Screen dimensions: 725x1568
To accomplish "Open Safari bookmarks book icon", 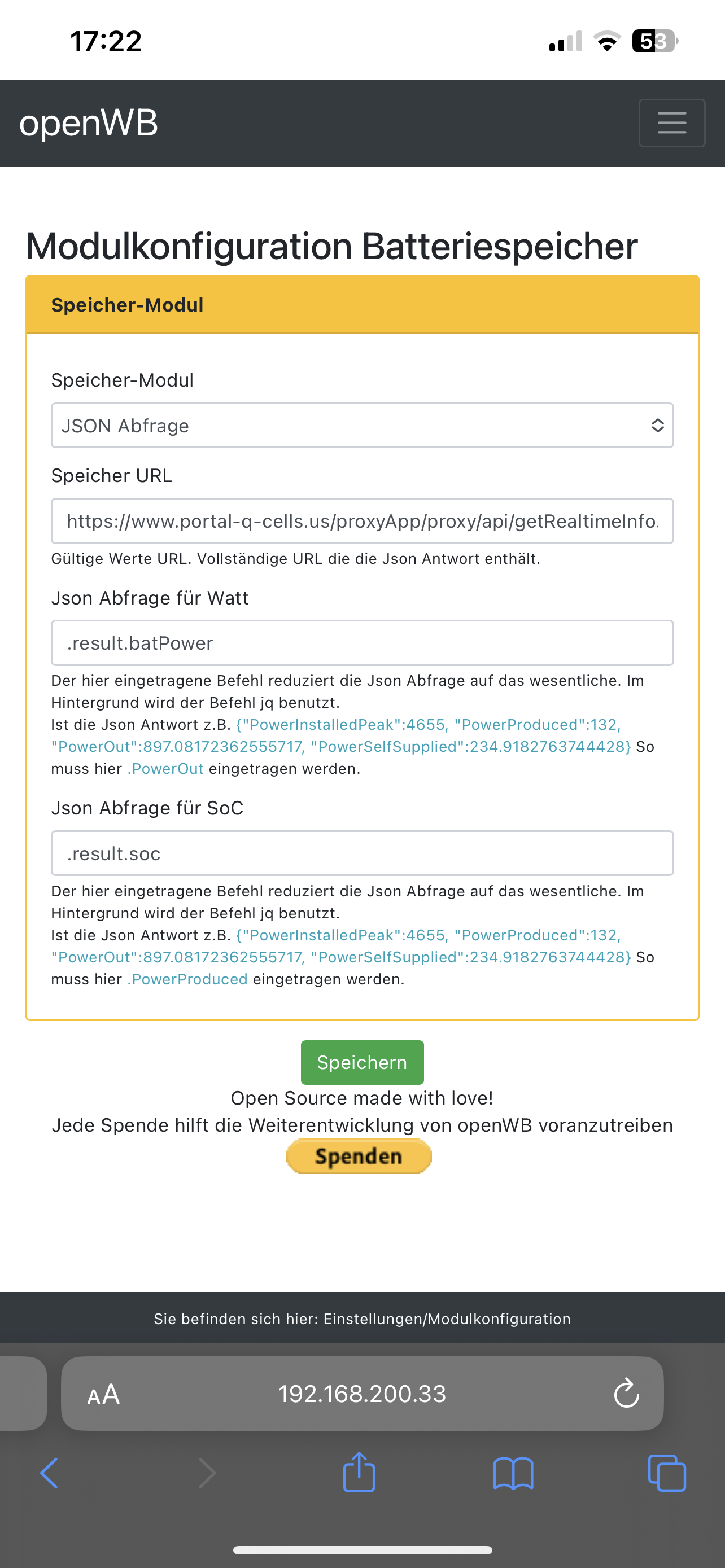I will [513, 1473].
